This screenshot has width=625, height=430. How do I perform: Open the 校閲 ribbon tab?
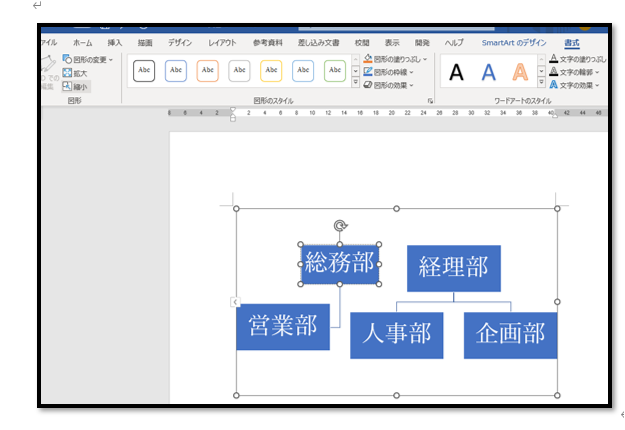361,43
